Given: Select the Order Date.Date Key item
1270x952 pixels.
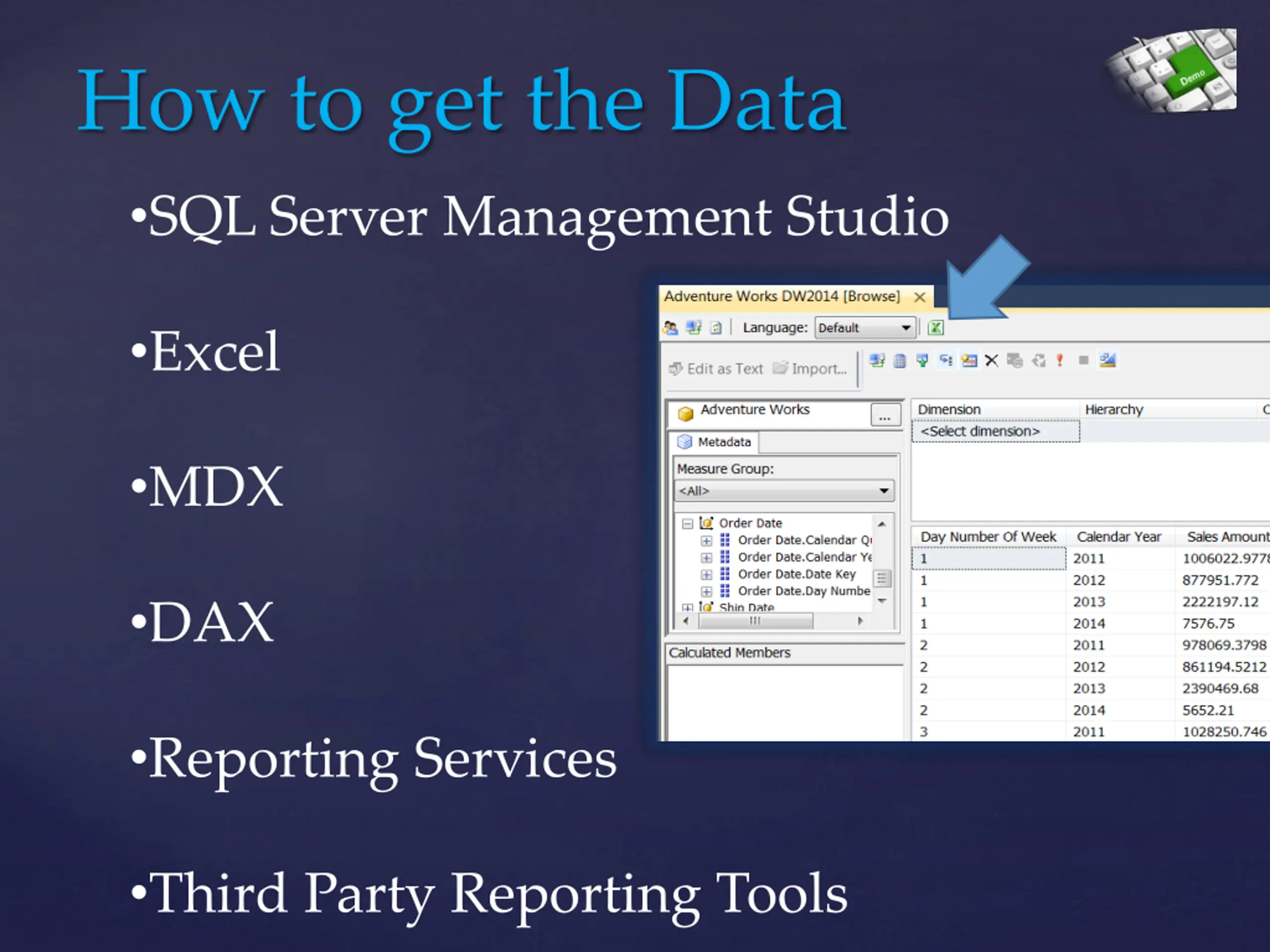Looking at the screenshot, I should (x=796, y=574).
